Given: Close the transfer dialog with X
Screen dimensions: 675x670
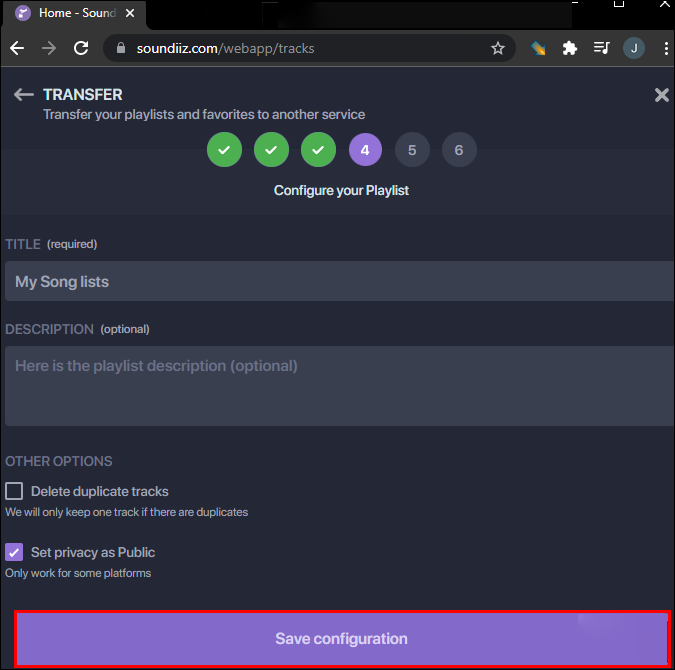Looking at the screenshot, I should (661, 95).
